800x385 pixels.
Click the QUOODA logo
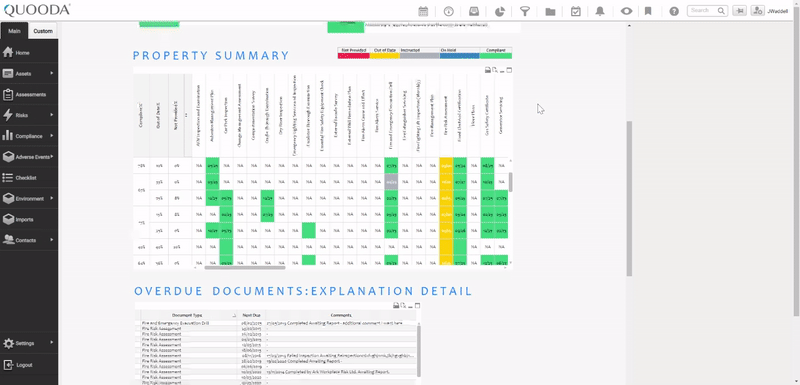pyautogui.click(x=37, y=10)
